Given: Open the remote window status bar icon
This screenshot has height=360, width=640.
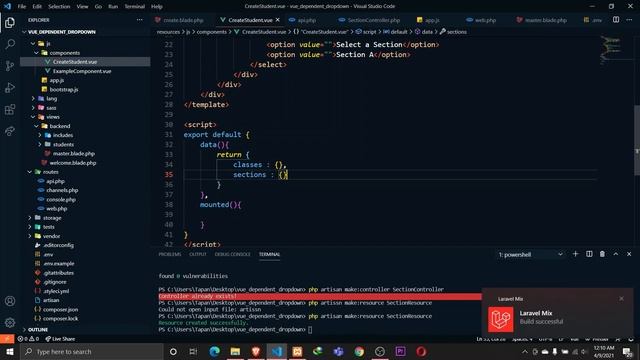Looking at the screenshot, I should (x=7, y=339).
